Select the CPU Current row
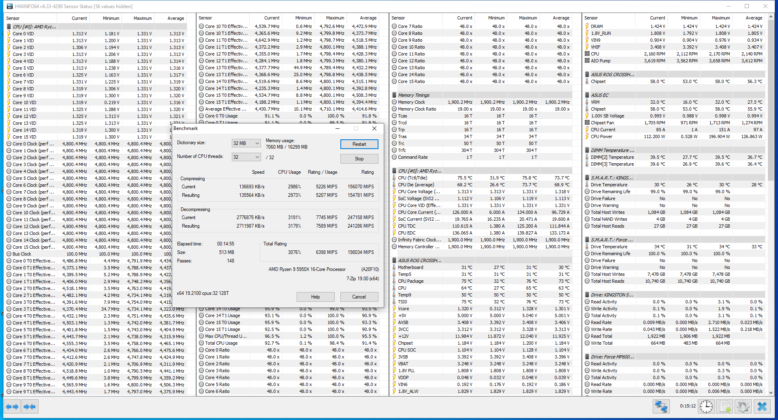778x420 pixels. [674, 130]
